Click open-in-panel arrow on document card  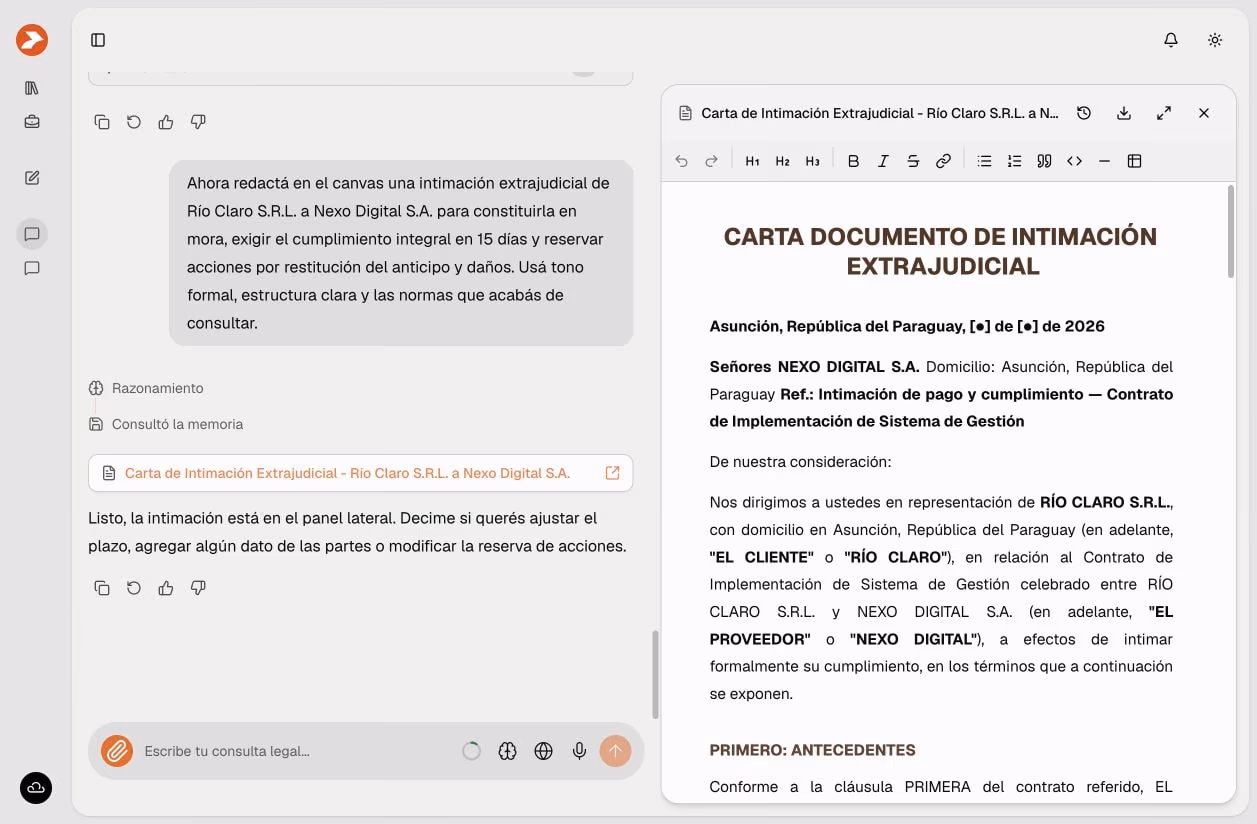point(613,473)
